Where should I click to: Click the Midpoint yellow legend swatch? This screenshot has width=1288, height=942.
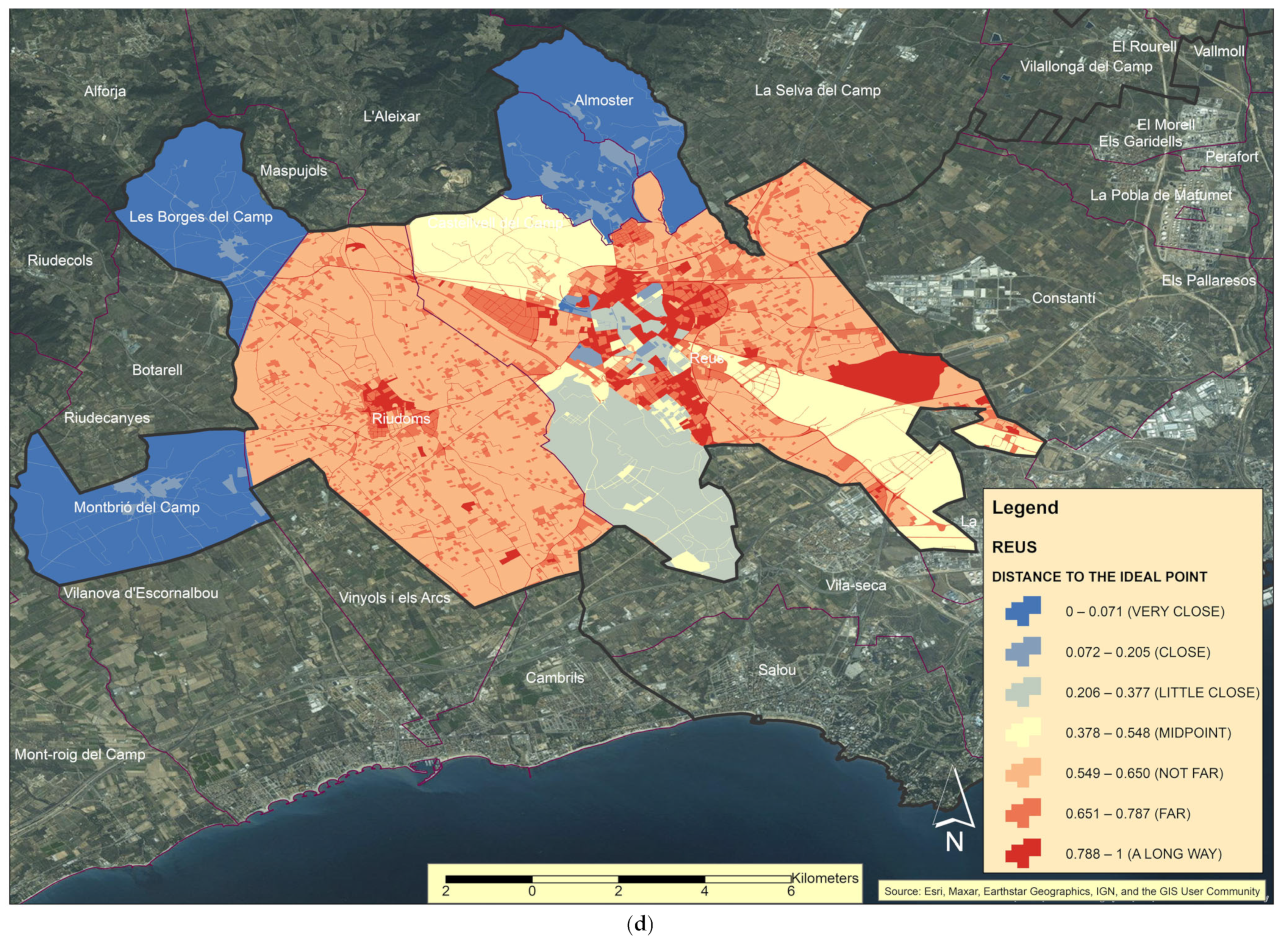pos(1024,732)
